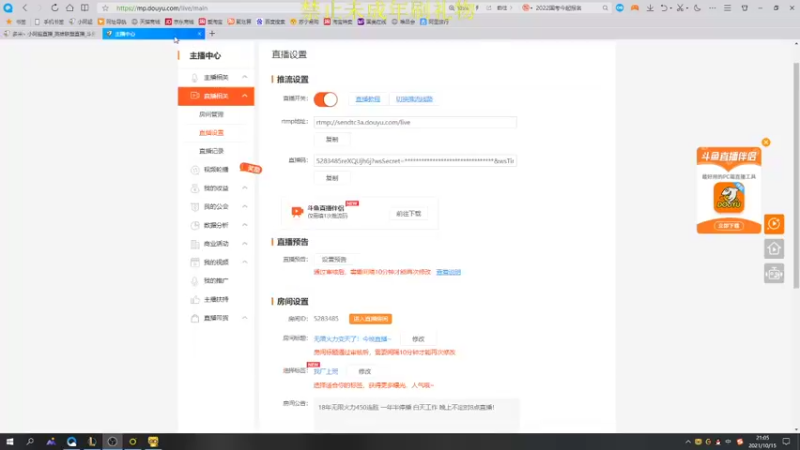Click the thumbs-up icon beside 主播扶持
Image resolution: width=800 pixels, height=450 pixels.
tap(194, 299)
